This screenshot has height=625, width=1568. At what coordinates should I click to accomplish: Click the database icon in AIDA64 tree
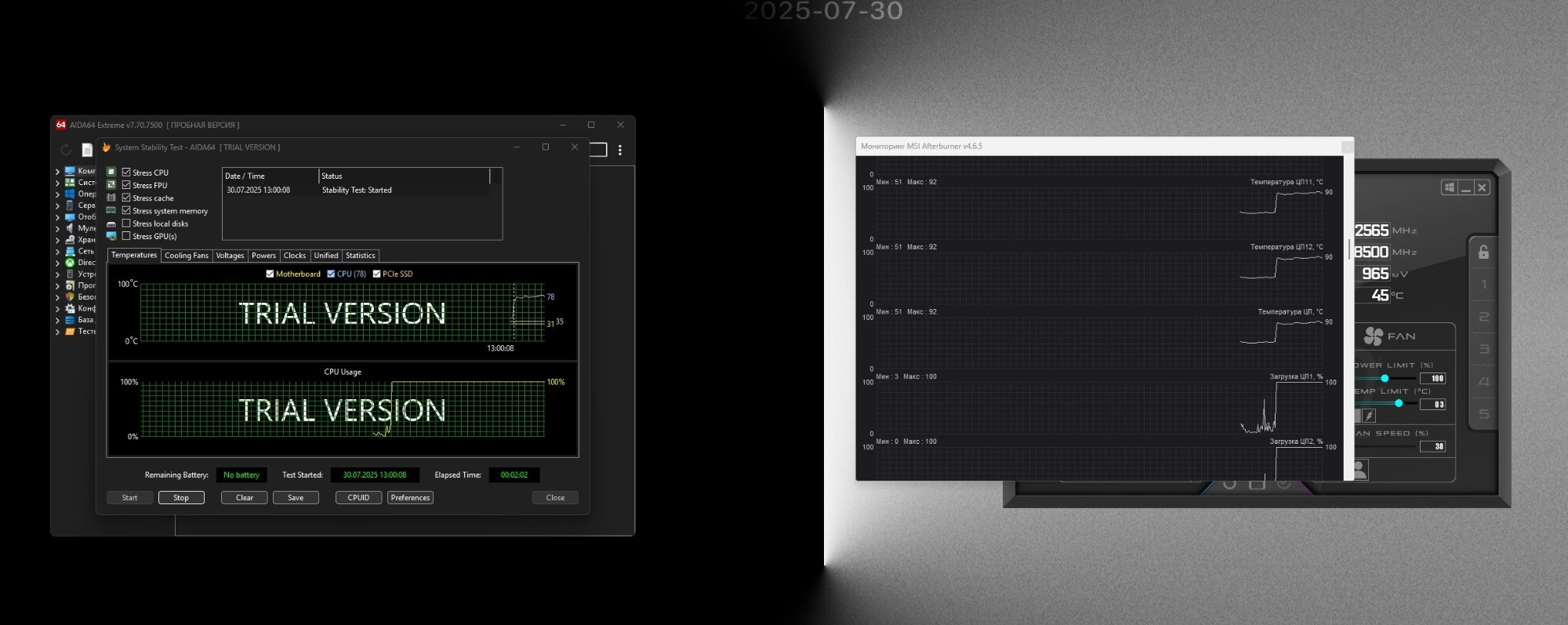pyautogui.click(x=70, y=320)
